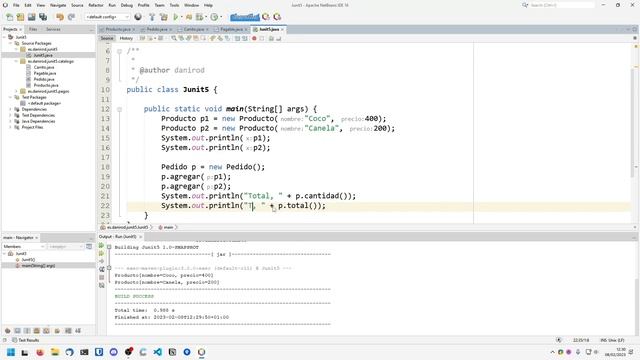Expand the Project Files node
The image size is (640, 360).
pyautogui.click(x=11, y=127)
